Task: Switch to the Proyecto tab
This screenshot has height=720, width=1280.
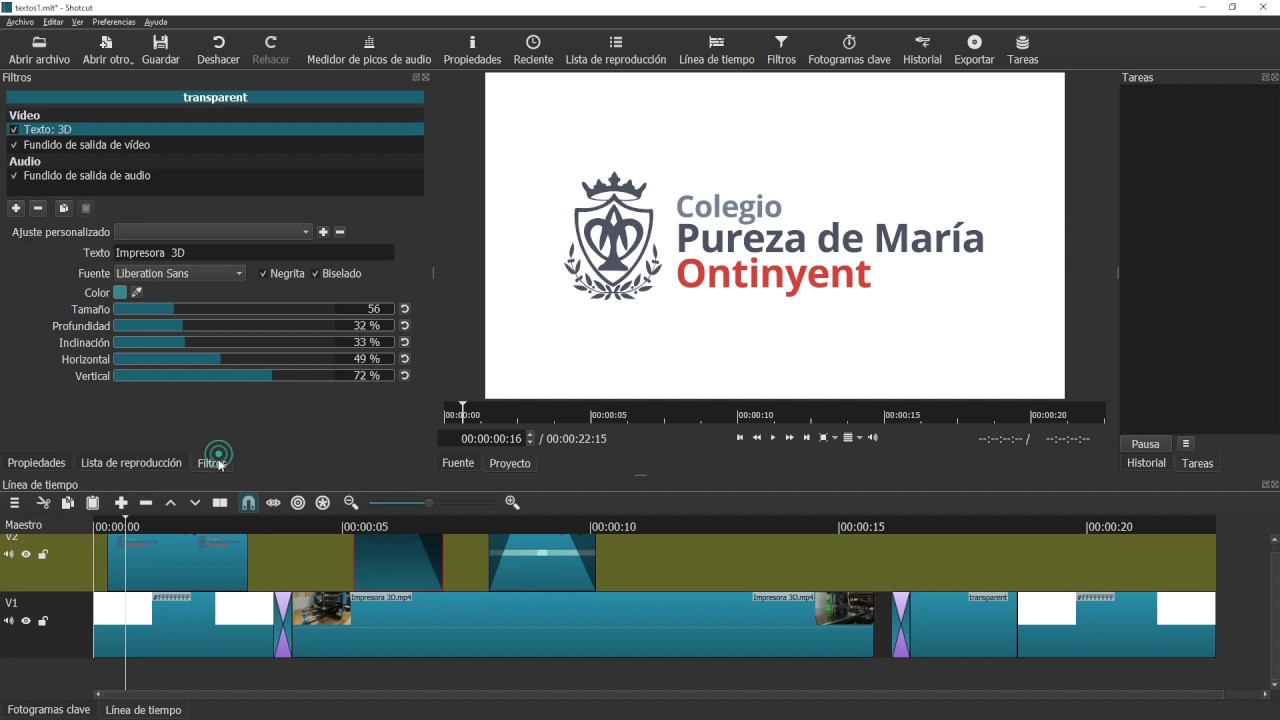Action: (510, 464)
